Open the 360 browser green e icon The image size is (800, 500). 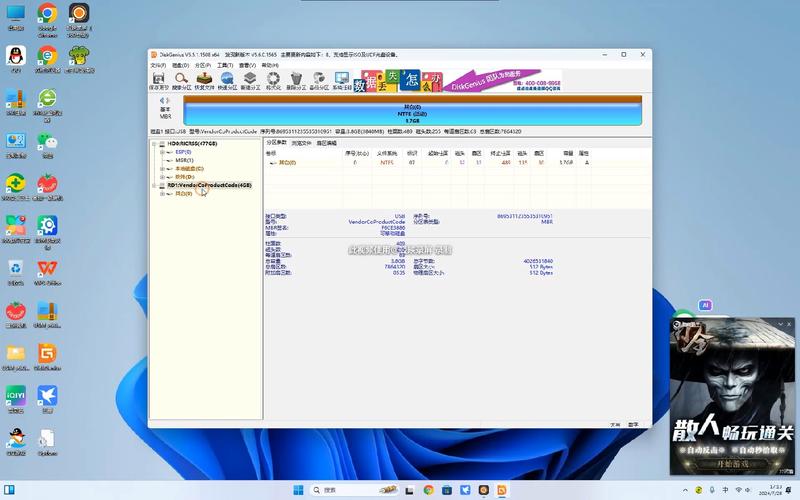coord(47,106)
